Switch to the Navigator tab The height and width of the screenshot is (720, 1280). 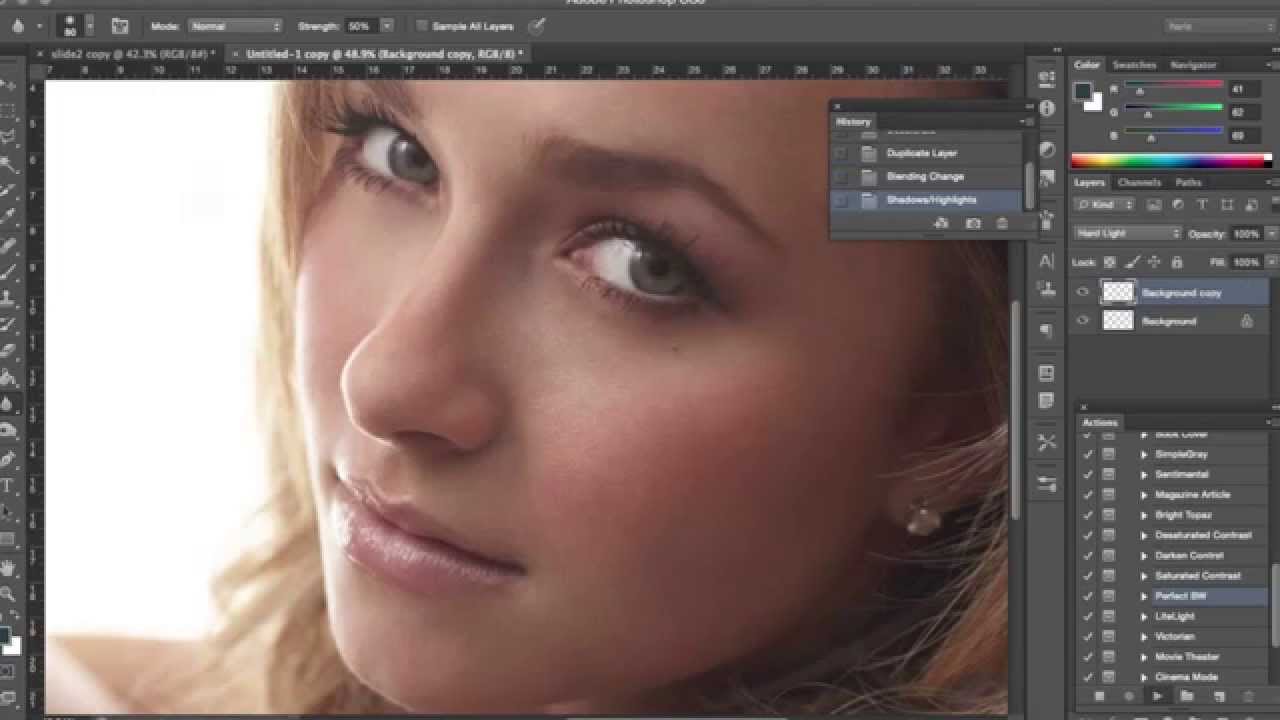pyautogui.click(x=1193, y=65)
